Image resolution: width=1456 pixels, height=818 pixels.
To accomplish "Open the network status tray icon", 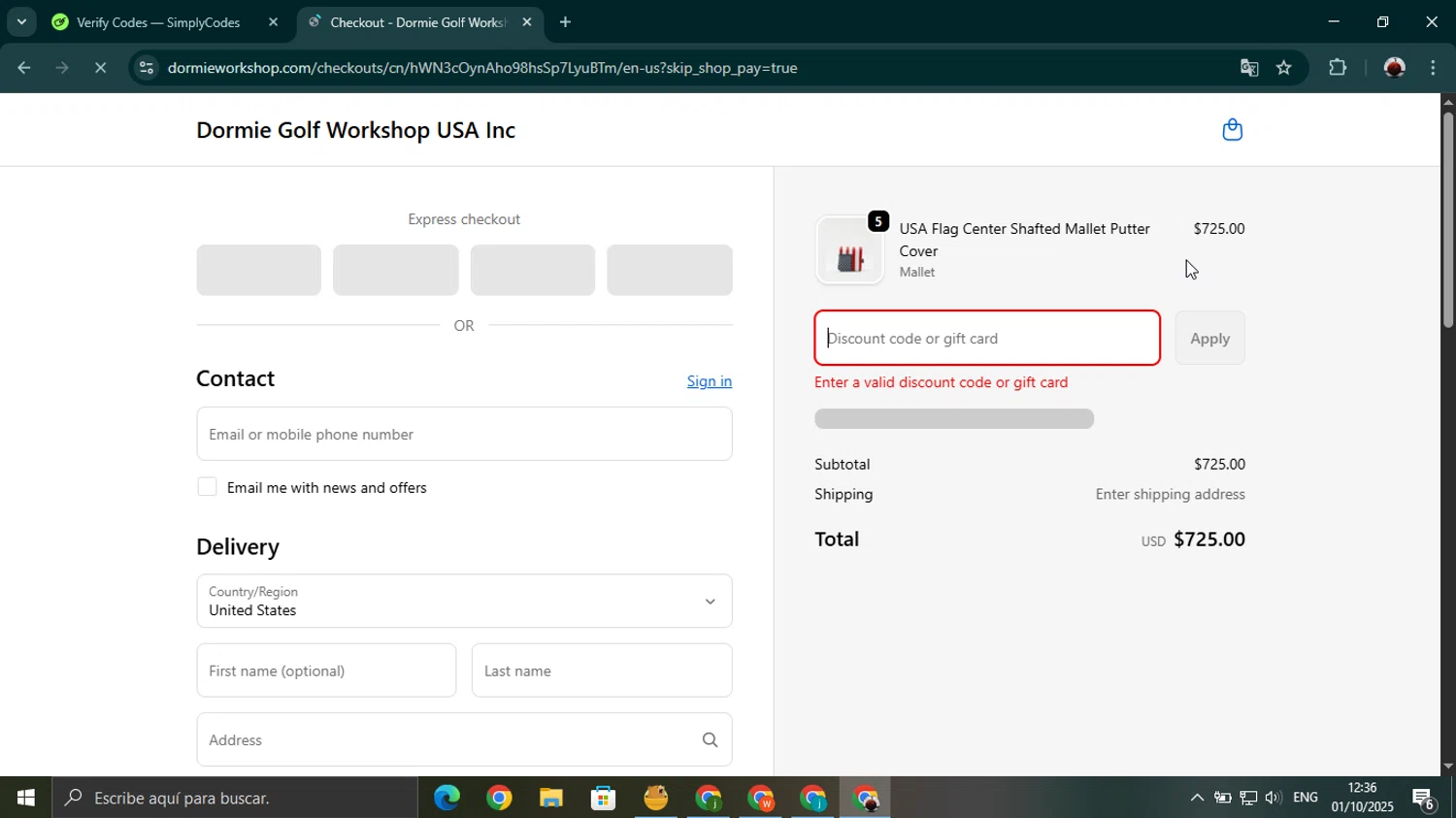I will pyautogui.click(x=1248, y=798).
